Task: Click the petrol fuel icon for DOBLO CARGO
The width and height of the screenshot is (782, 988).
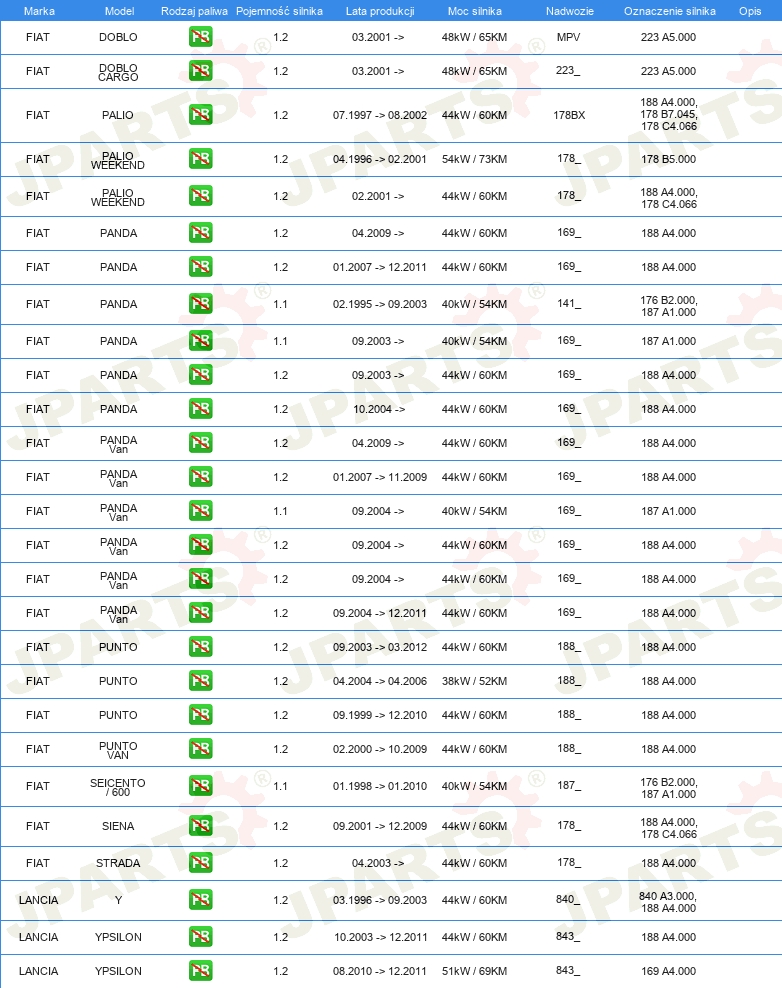Action: pos(200,71)
